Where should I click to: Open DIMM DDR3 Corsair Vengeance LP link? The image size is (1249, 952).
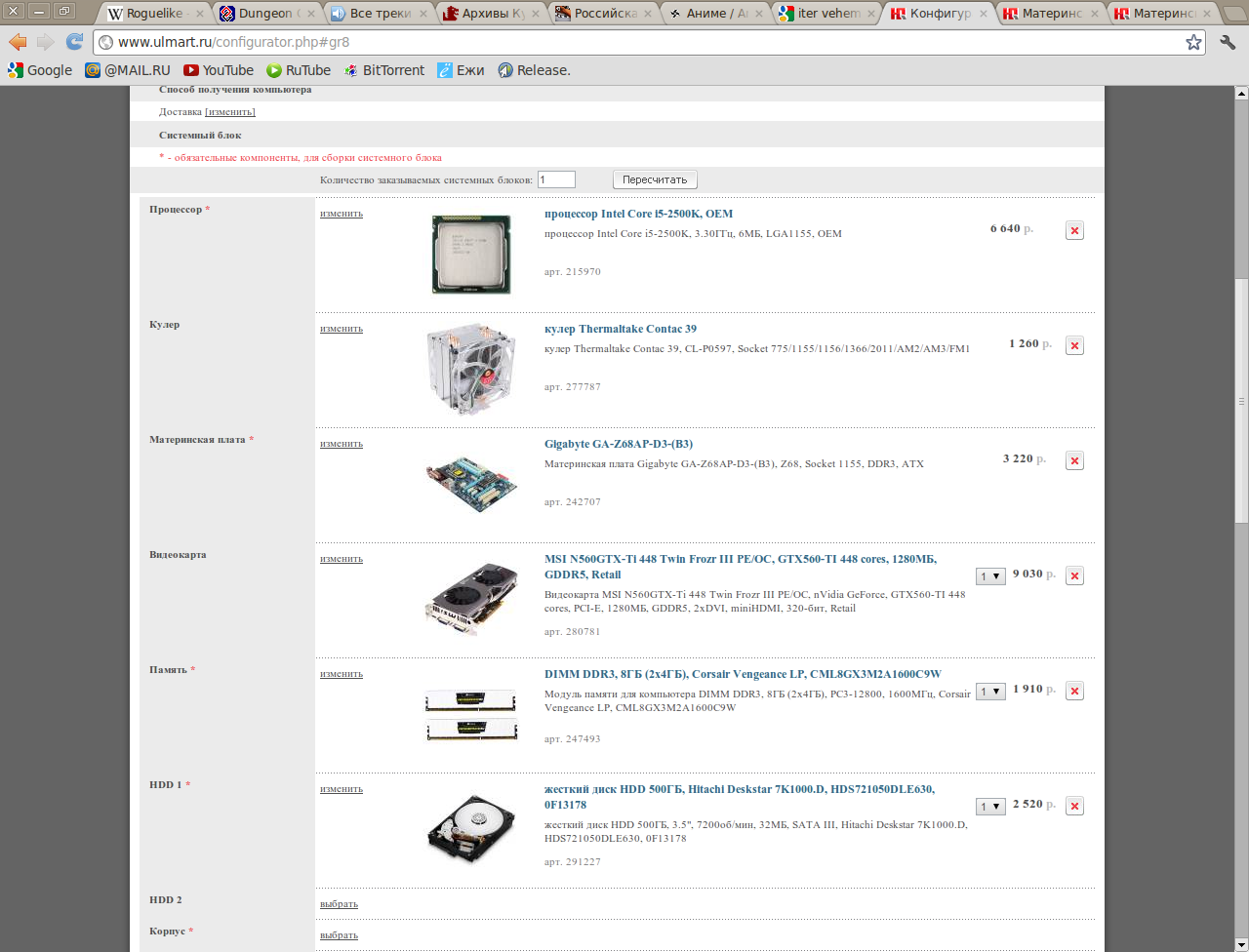[x=743, y=674]
